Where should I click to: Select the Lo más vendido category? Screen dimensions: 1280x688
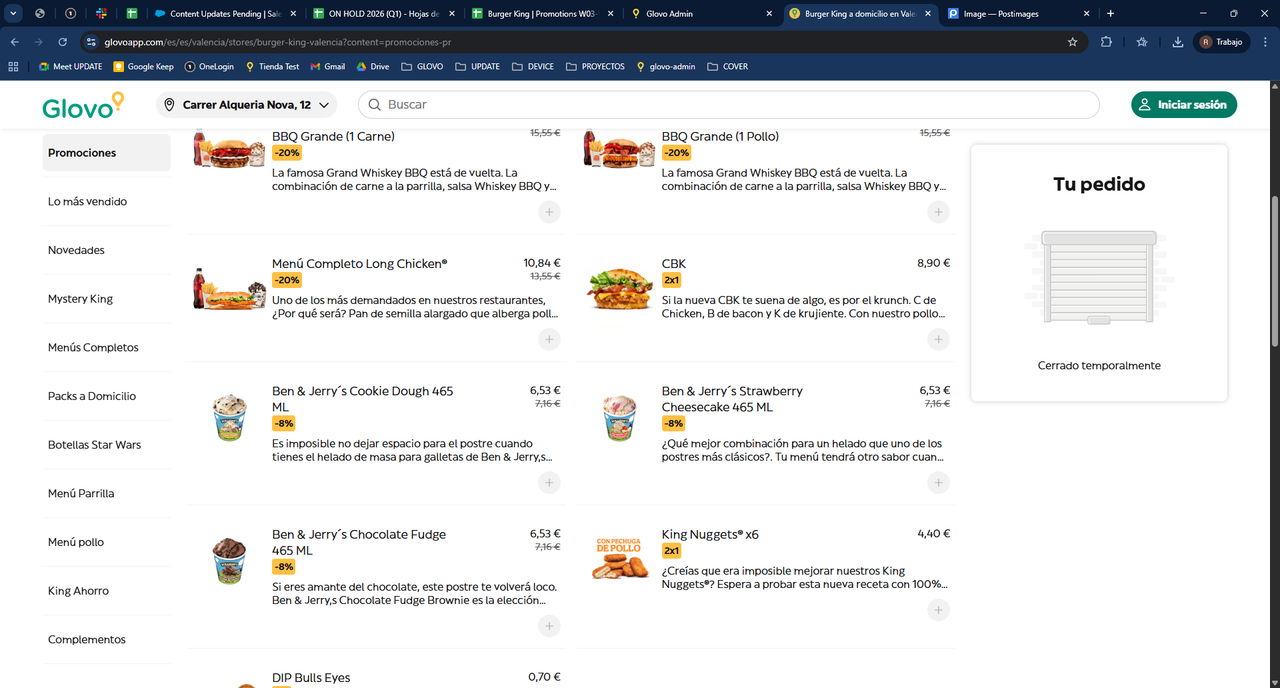107,202
